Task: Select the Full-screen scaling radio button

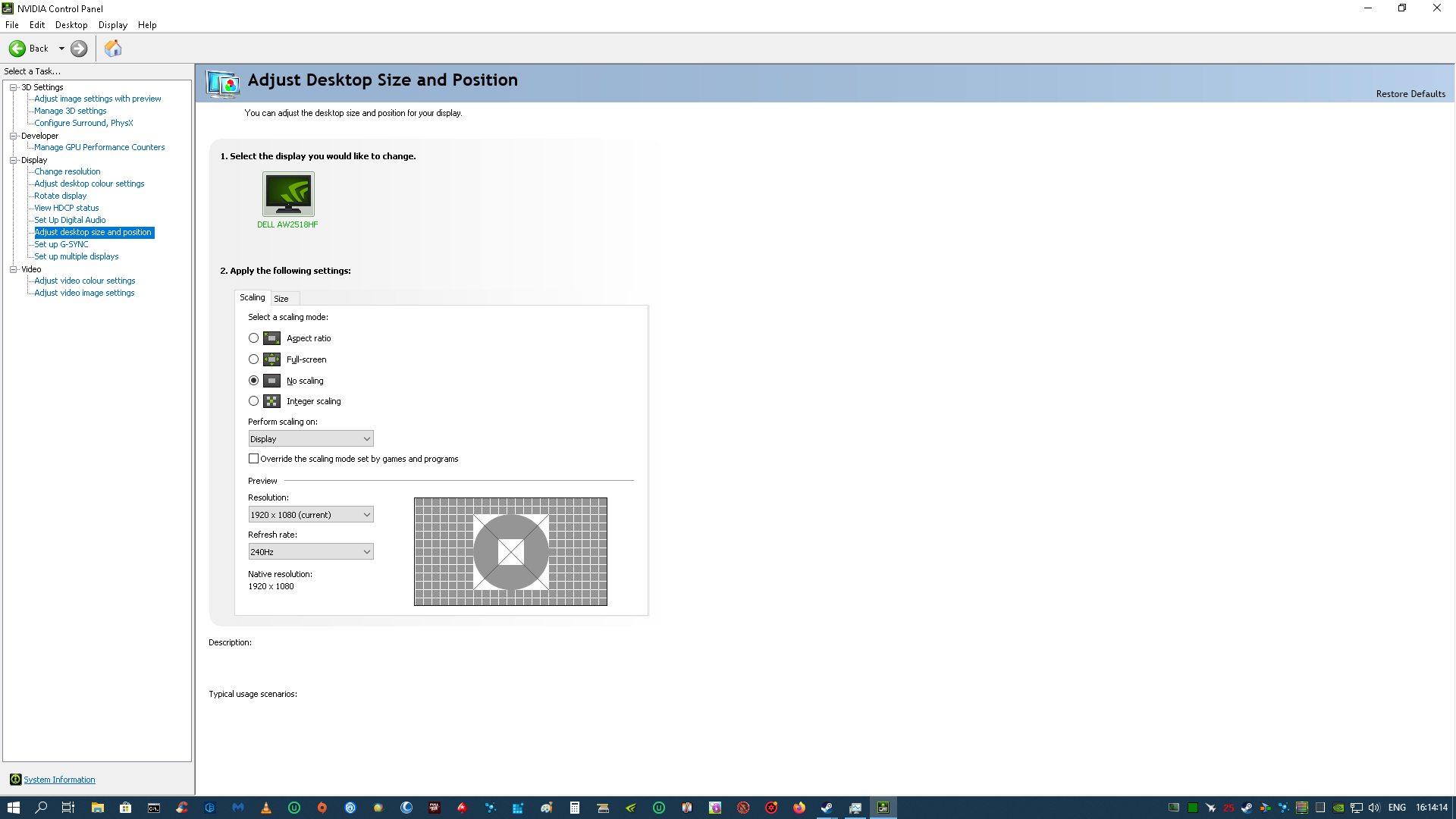Action: tap(253, 359)
